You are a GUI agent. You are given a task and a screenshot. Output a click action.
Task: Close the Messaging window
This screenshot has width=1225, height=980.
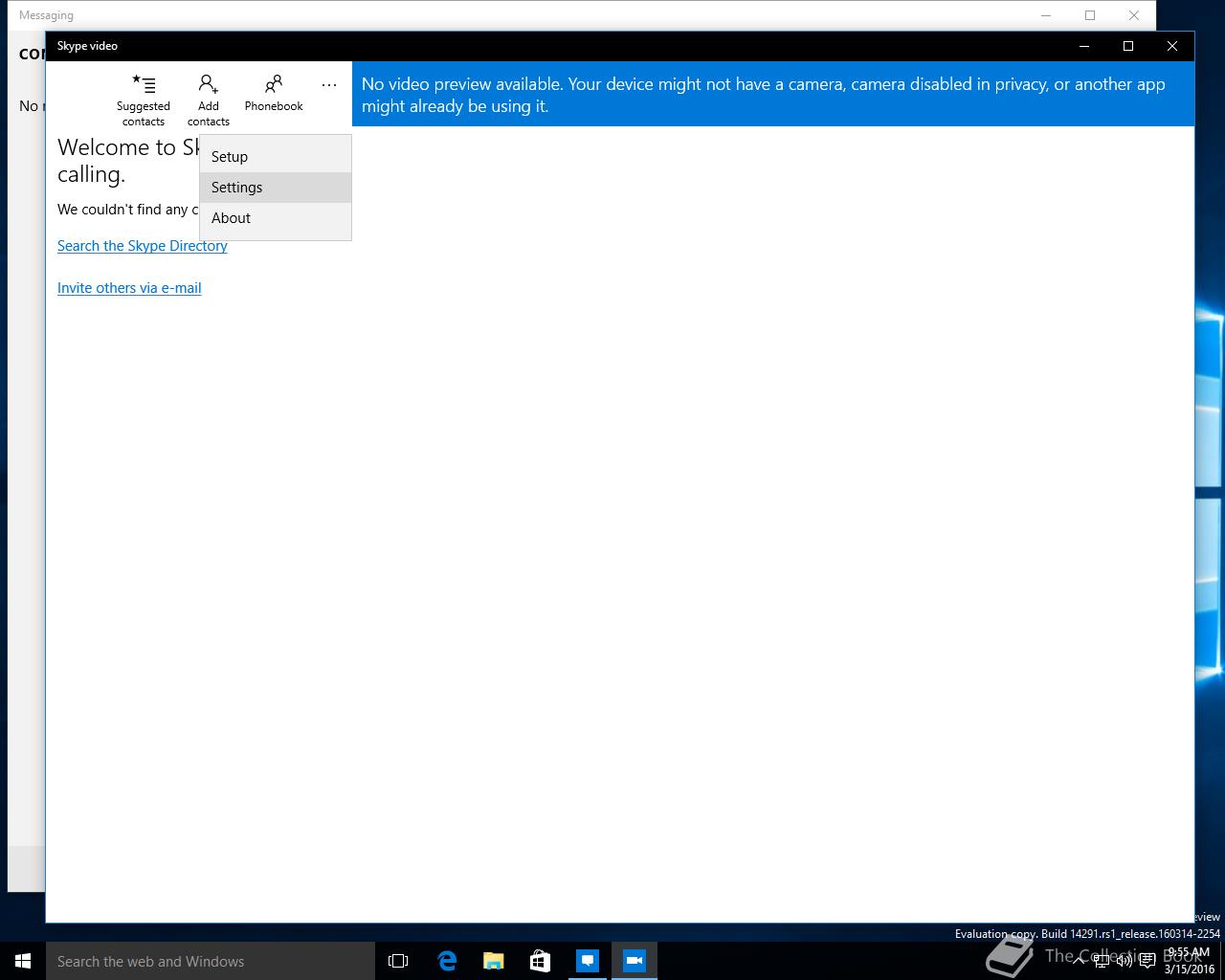click(x=1134, y=15)
